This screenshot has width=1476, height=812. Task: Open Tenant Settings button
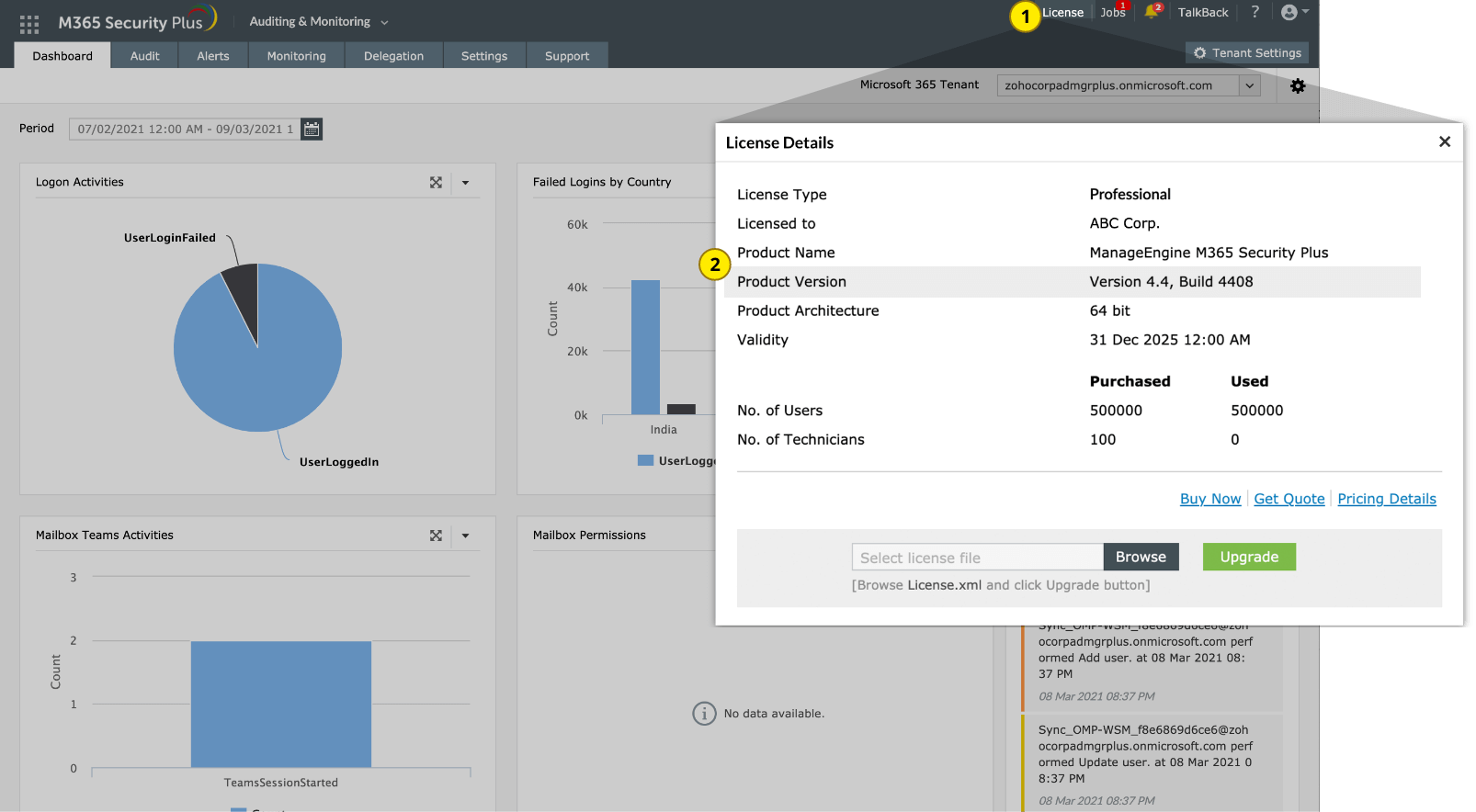pos(1247,53)
